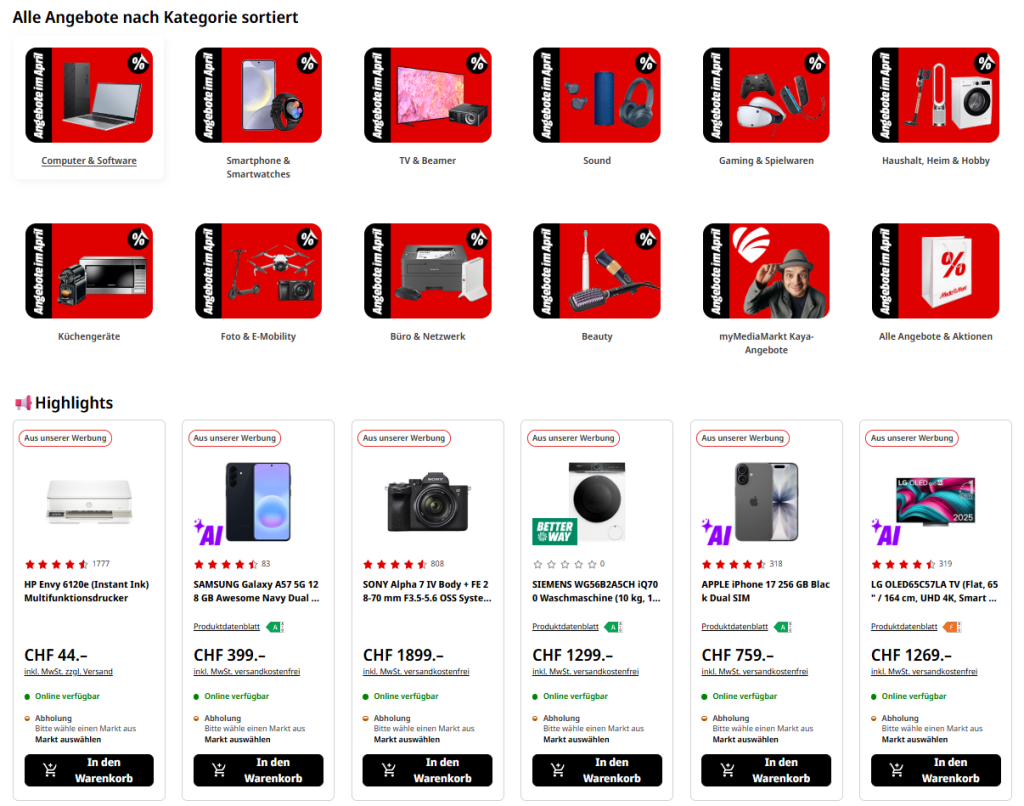Click the Smartphone & Smartwatches category label
This screenshot has height=806, width=1024.
(258, 167)
